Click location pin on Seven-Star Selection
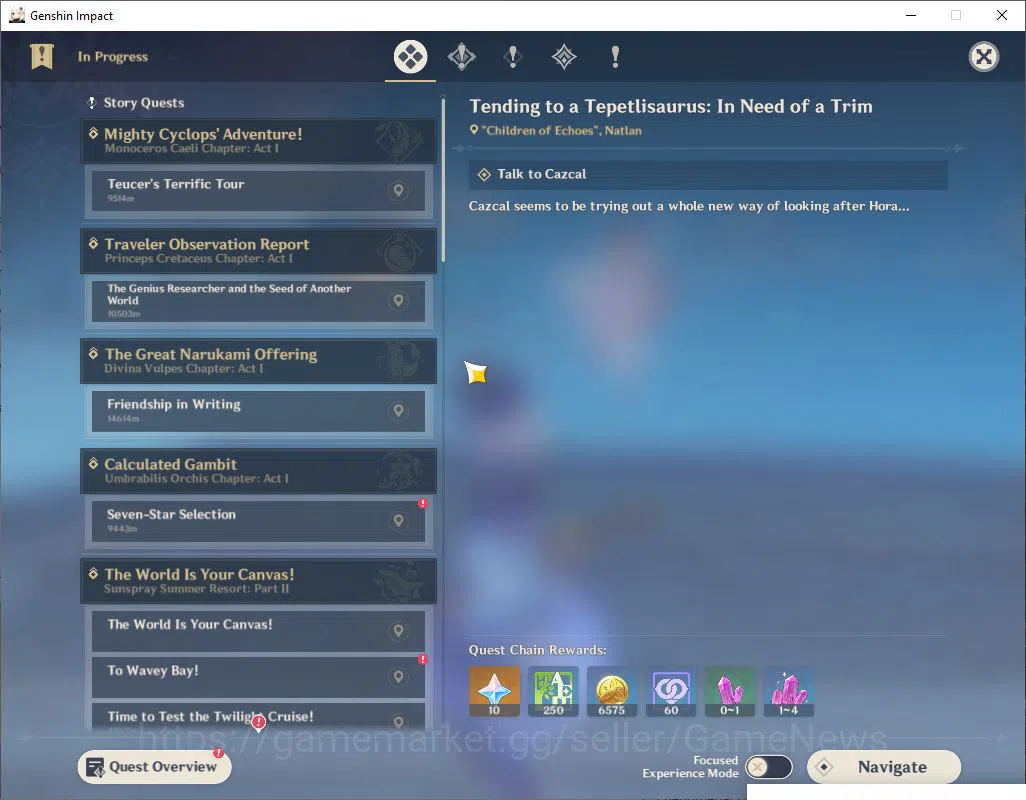The image size is (1026, 800). point(398,520)
